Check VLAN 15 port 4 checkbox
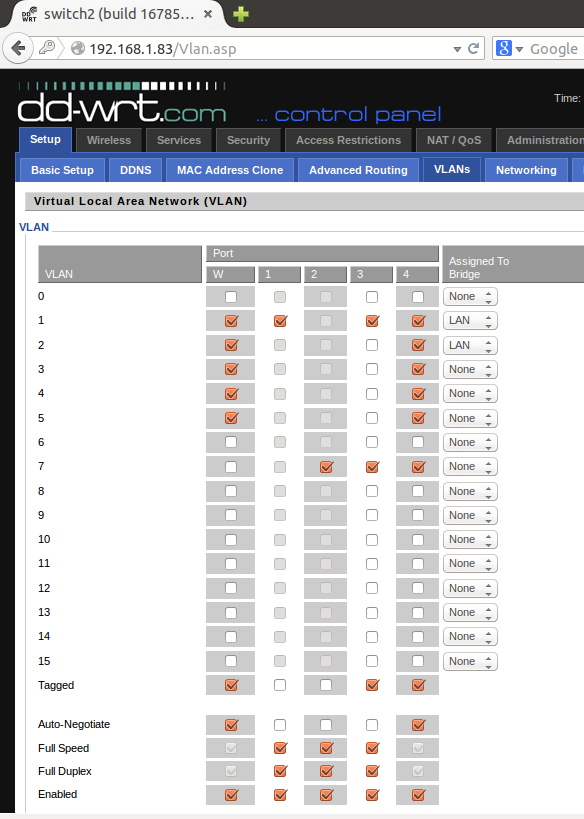 [418, 661]
